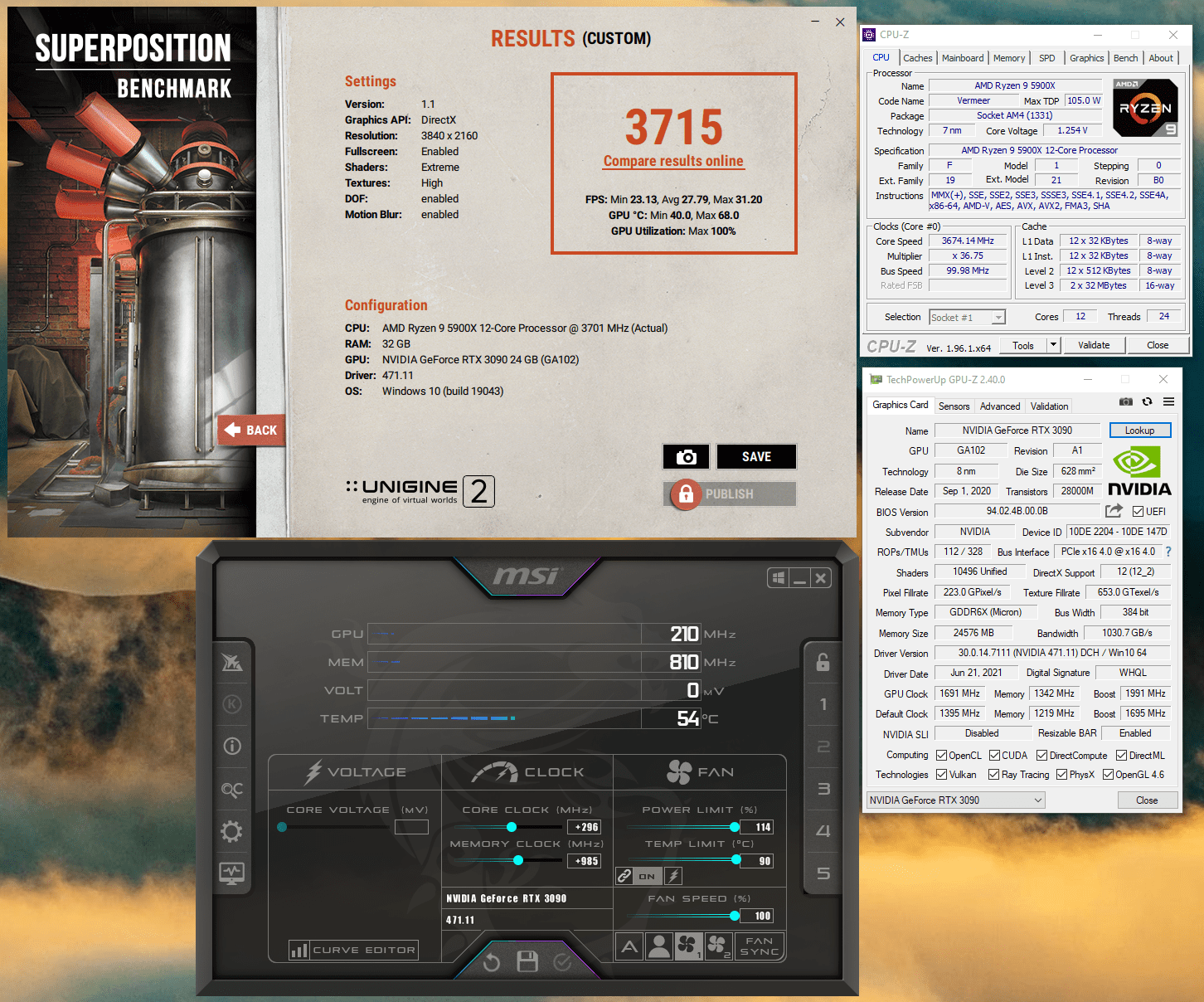Switch to Advanced tab in GPU-Z

pyautogui.click(x=1000, y=406)
